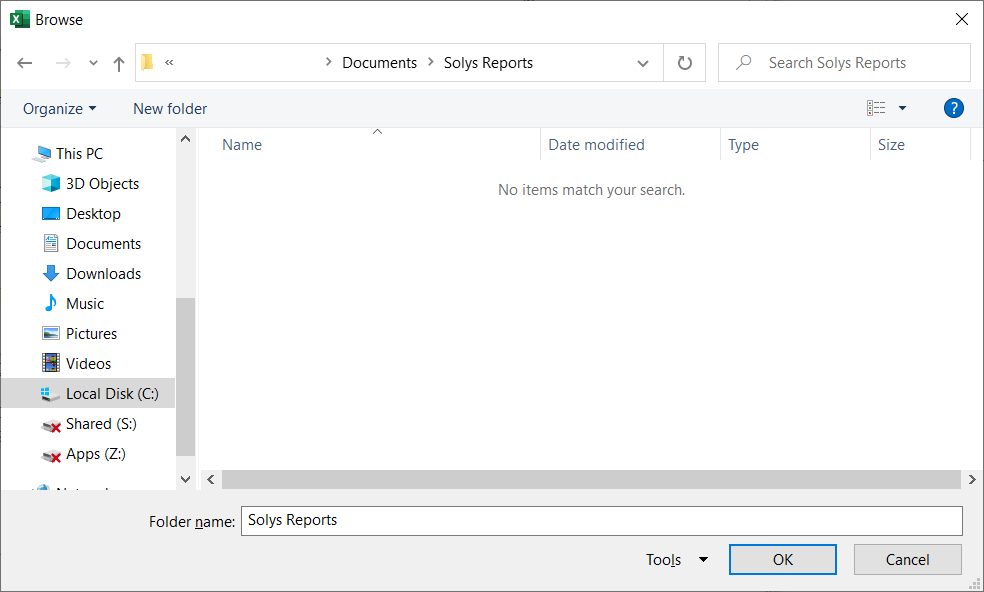Viewport: 984px width, 592px height.
Task: Click the horizontal scroll right arrow
Action: tap(971, 480)
